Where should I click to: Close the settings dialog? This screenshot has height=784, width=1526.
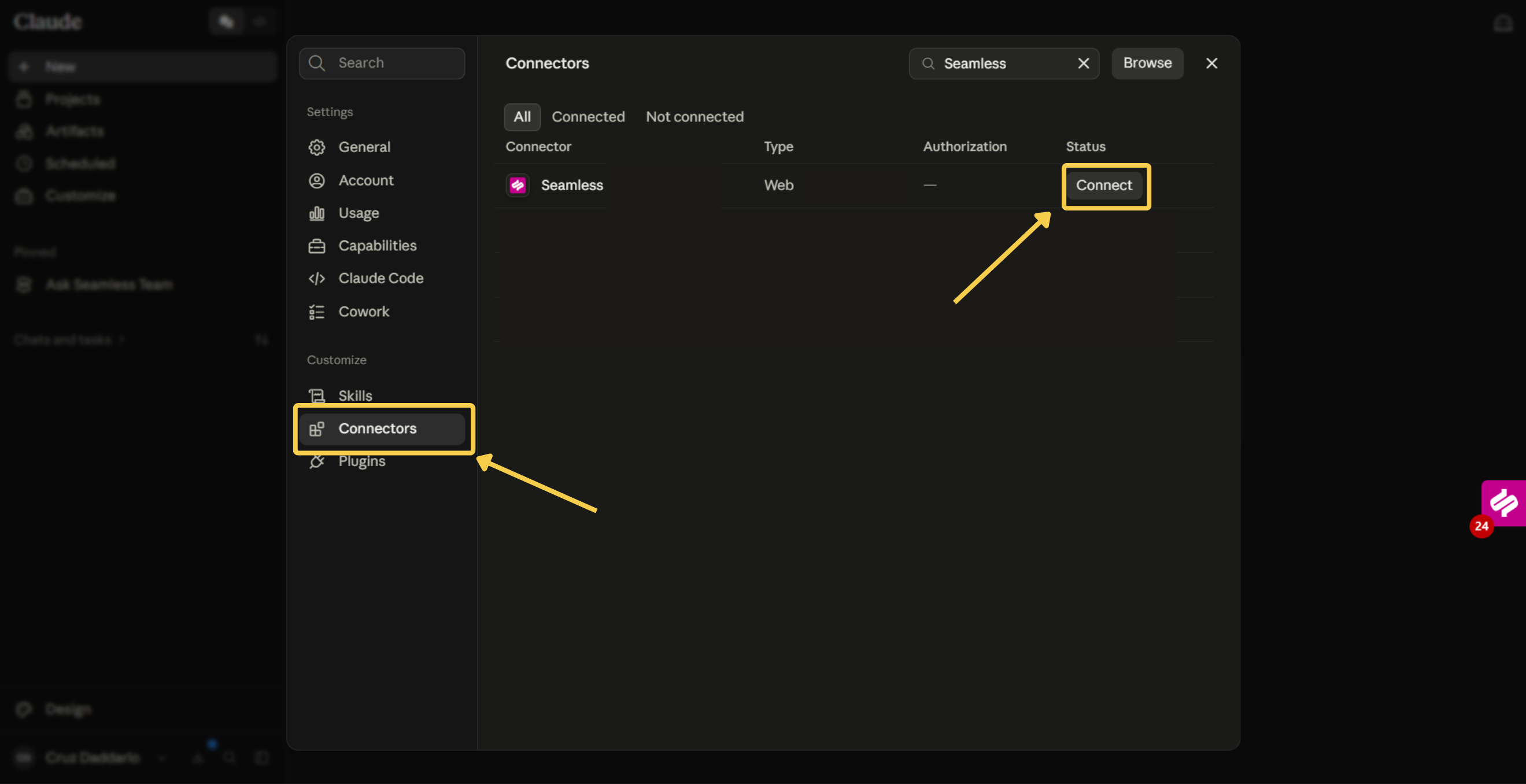point(1212,64)
